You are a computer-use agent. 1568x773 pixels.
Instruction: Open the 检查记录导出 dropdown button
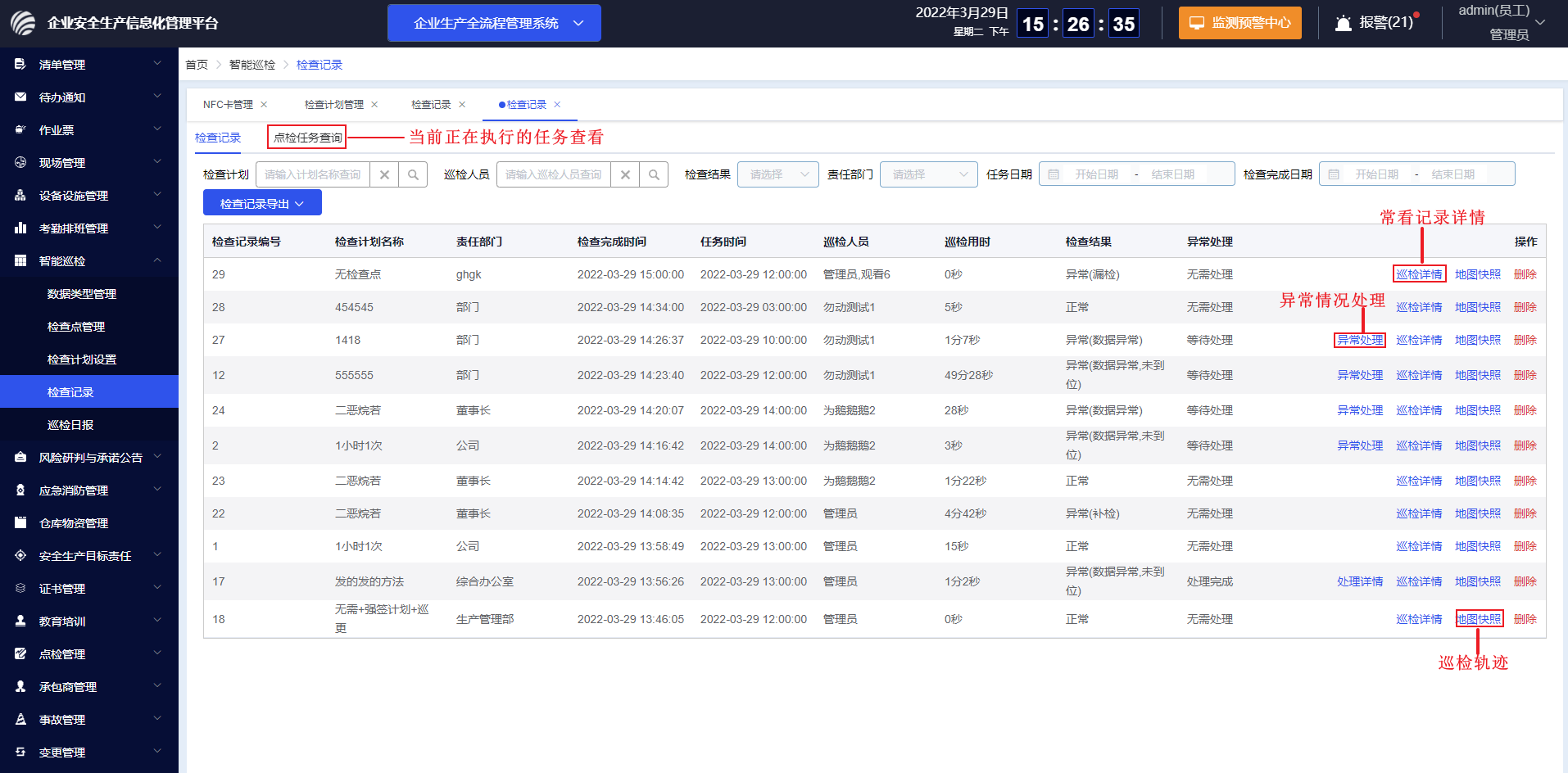[262, 203]
